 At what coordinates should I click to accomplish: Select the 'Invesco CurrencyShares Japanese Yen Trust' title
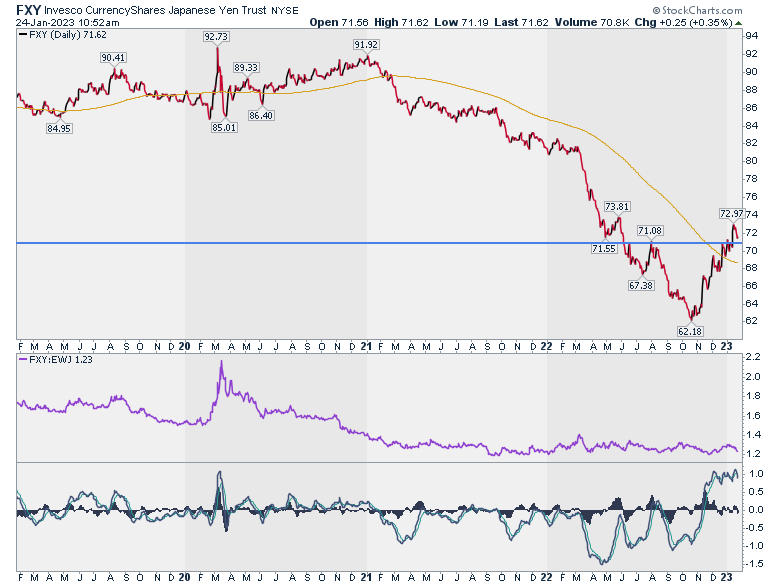[155, 10]
